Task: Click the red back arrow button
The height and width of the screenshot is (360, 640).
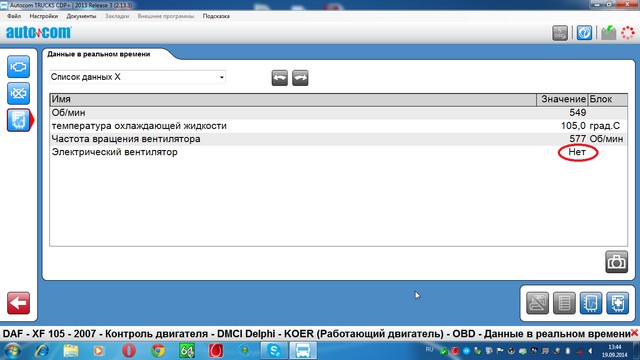Action: 18,303
